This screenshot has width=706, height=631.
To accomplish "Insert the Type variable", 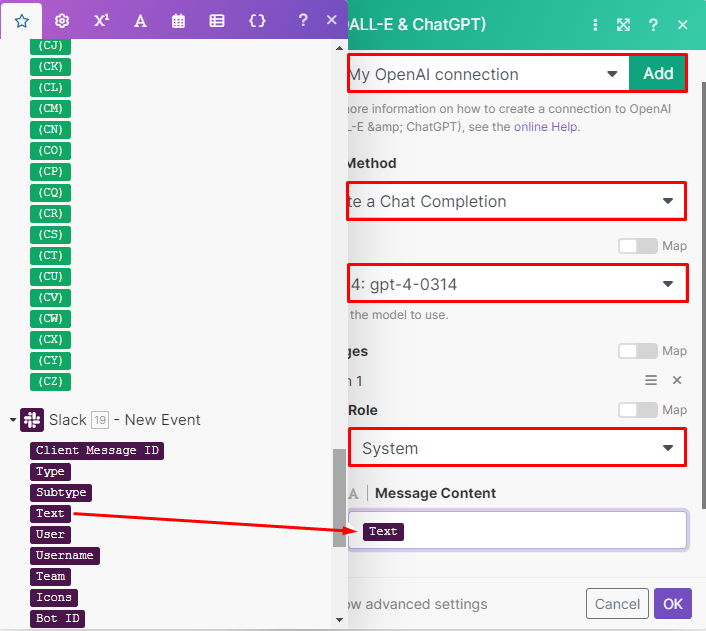I will (50, 472).
